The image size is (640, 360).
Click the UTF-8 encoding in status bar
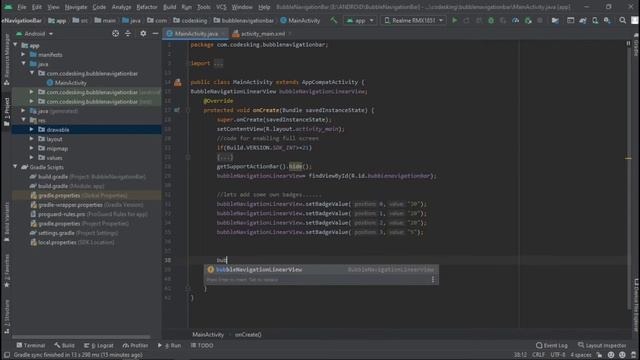click(558, 355)
